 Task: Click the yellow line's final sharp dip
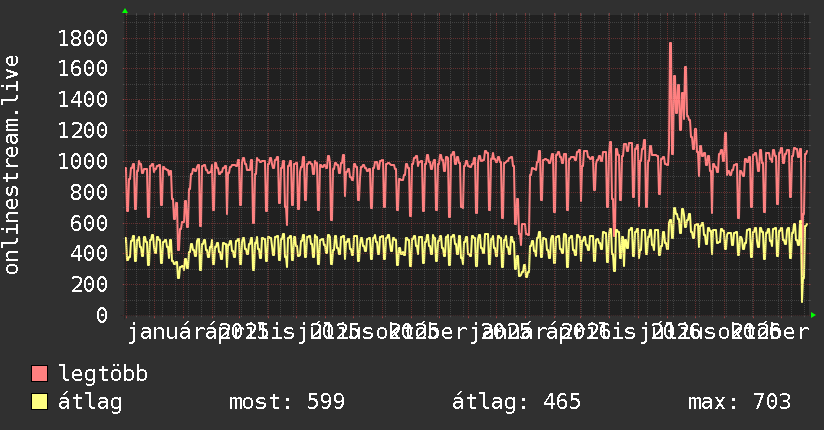coord(802,301)
